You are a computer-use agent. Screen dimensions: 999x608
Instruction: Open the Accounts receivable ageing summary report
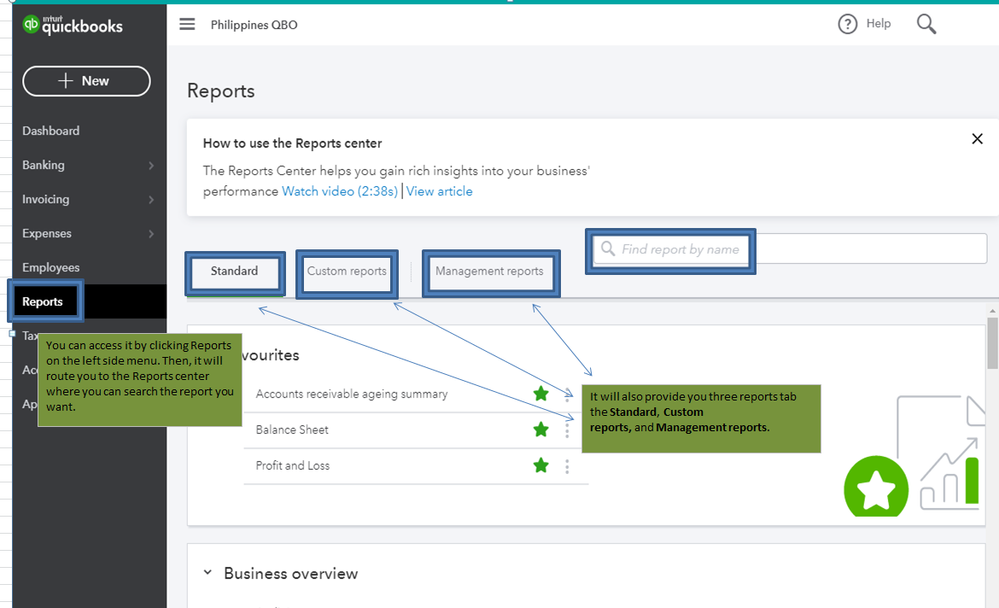click(x=352, y=394)
